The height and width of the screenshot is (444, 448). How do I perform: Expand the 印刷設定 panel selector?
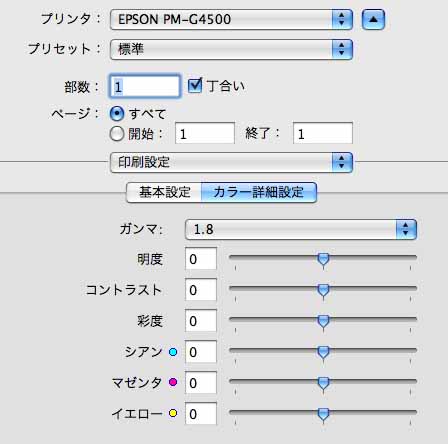[231, 162]
